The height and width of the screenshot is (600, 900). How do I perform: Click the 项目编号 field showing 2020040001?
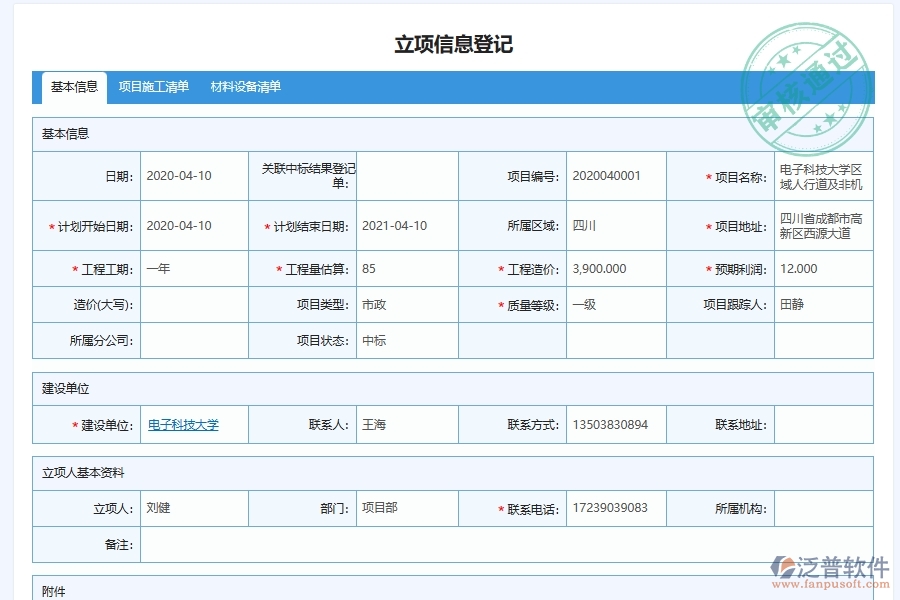pos(612,175)
